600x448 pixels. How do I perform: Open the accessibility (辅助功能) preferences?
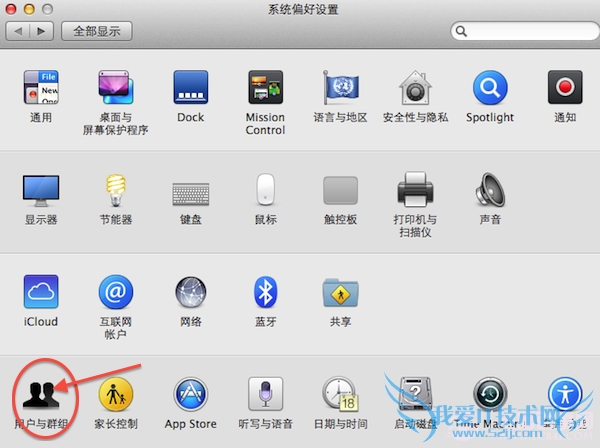pyautogui.click(x=565, y=394)
